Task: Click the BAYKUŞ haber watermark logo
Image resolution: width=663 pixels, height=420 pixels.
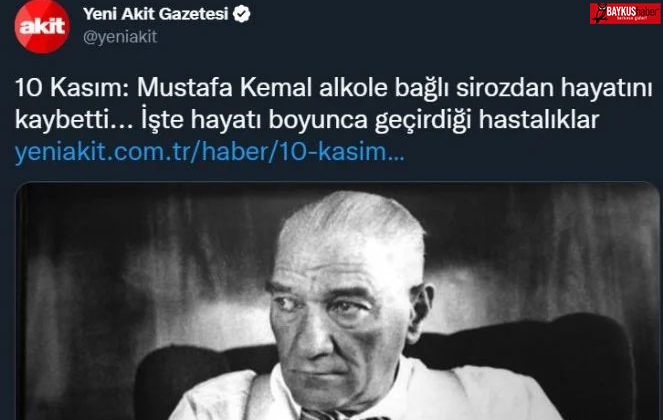Action: pos(625,13)
